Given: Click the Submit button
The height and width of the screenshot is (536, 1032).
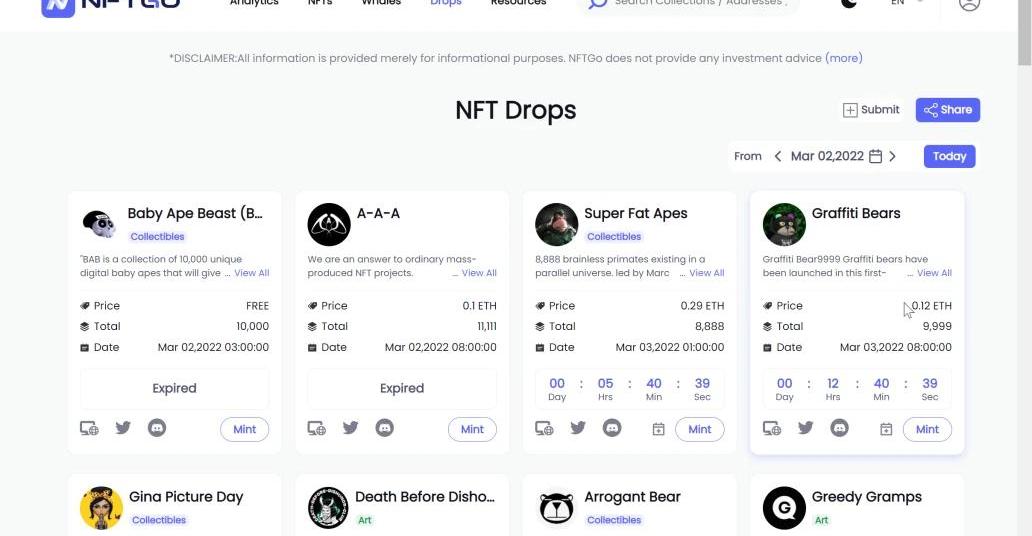Looking at the screenshot, I should (871, 110).
